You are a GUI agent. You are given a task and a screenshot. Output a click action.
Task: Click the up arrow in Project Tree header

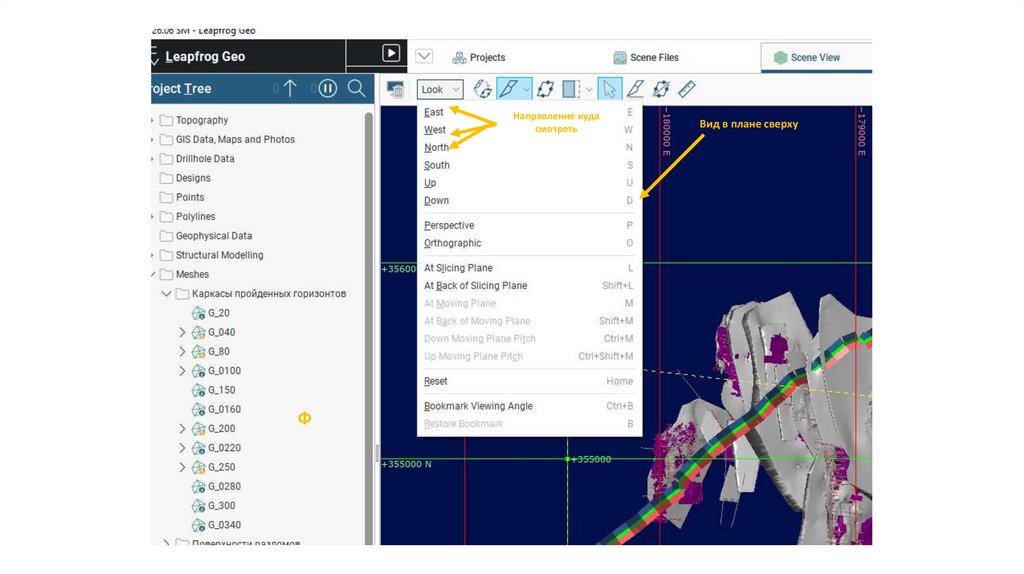(290, 88)
